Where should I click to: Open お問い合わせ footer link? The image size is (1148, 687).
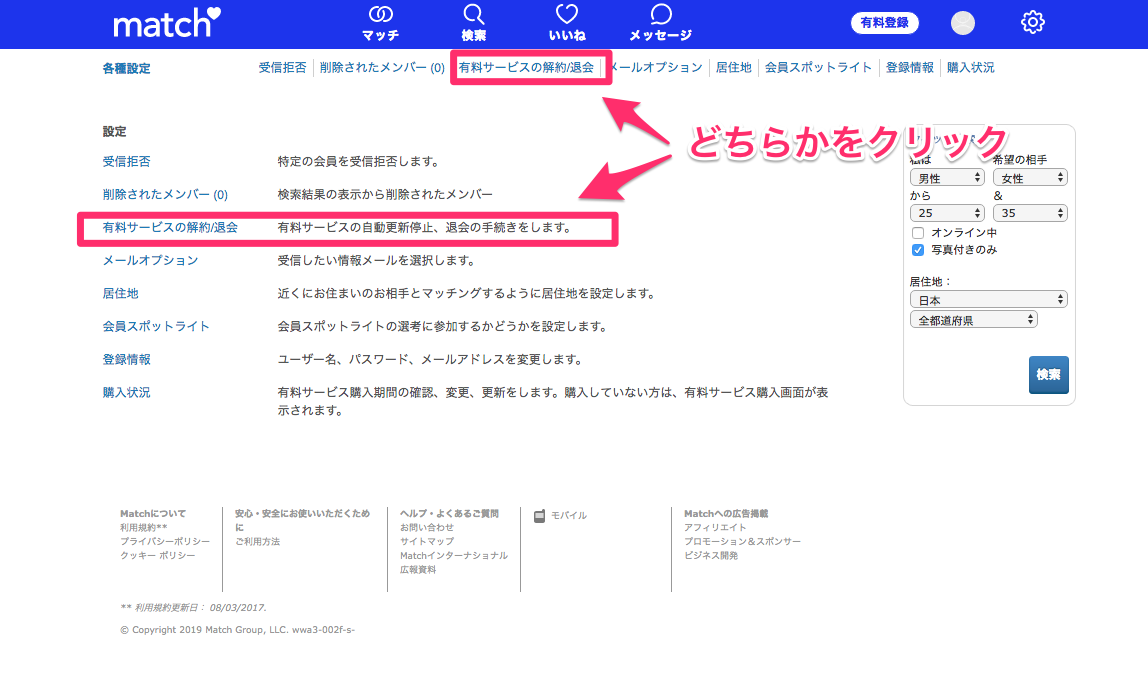point(427,527)
